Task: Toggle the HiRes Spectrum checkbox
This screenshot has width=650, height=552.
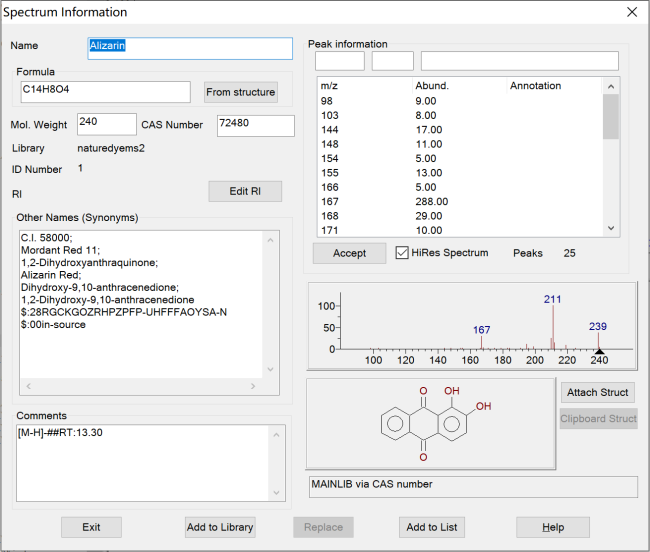Action: tap(403, 253)
